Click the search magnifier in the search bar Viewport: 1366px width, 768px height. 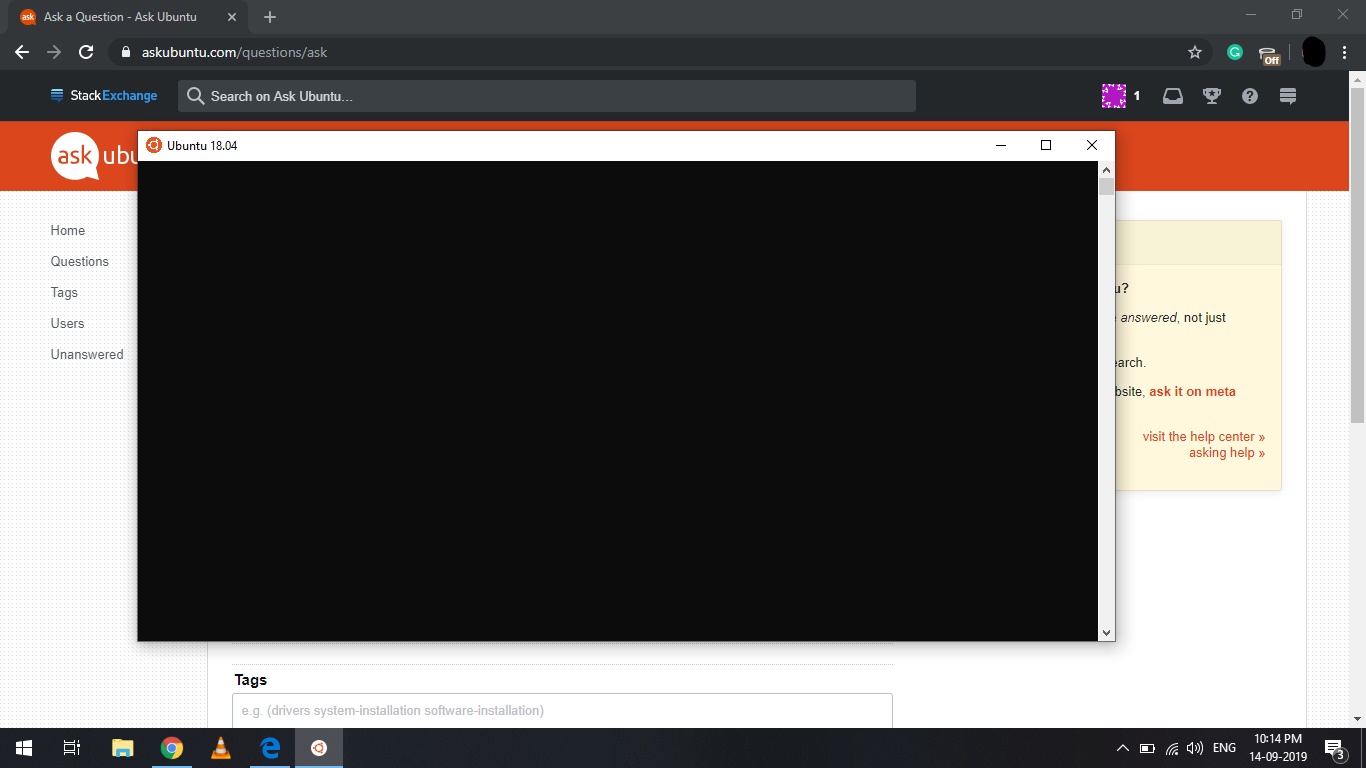tap(193, 96)
